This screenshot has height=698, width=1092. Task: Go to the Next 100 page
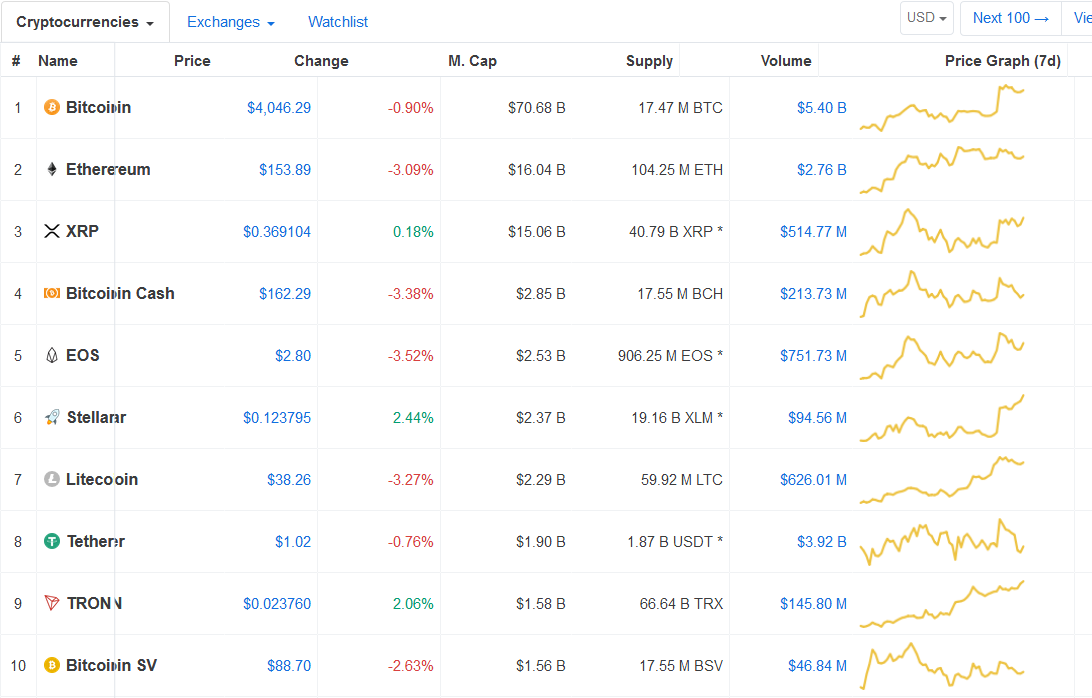[1011, 18]
